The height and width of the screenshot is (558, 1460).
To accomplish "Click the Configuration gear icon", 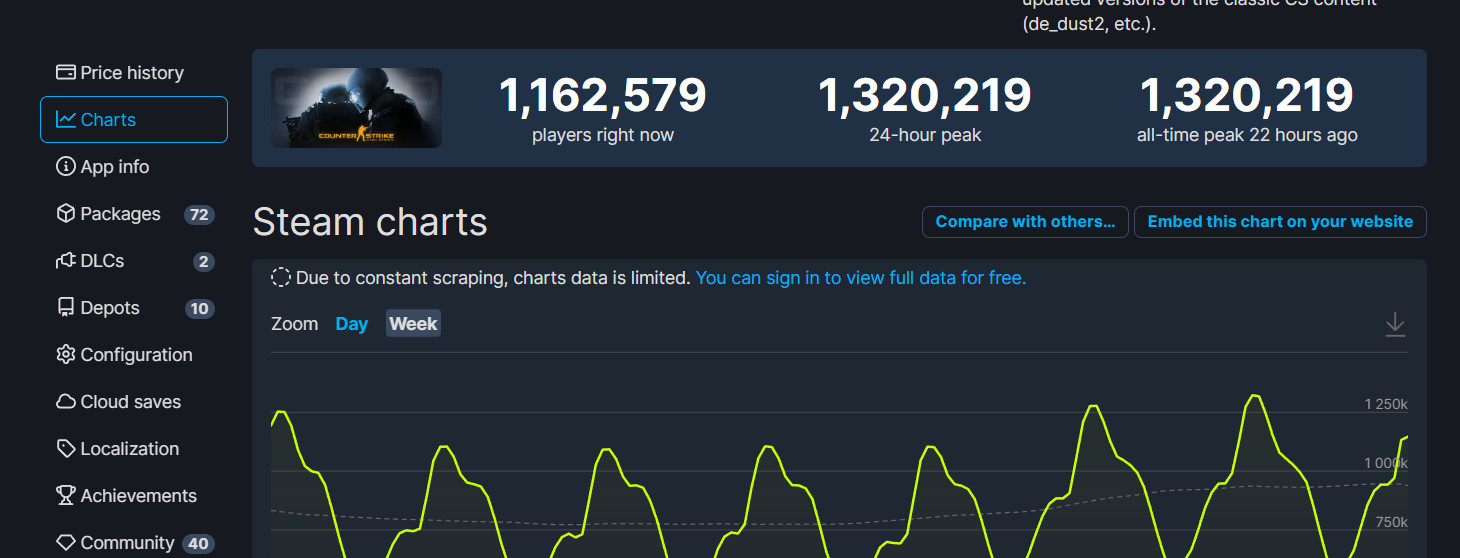I will coord(66,355).
